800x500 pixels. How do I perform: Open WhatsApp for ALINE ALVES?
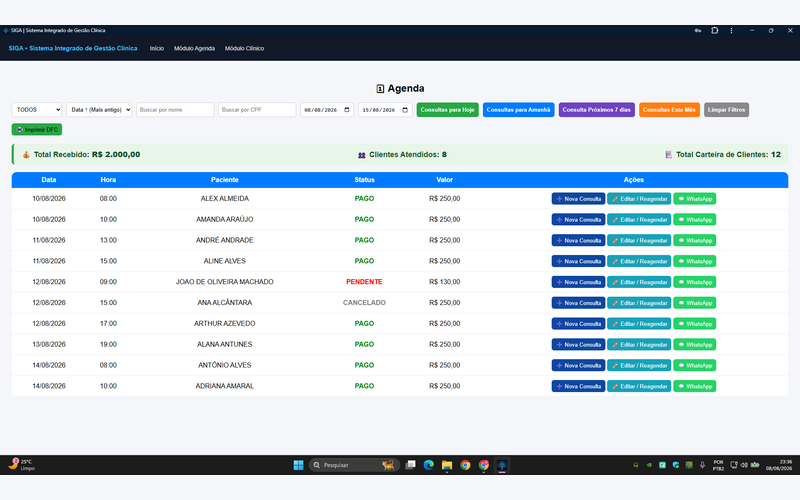pos(694,261)
